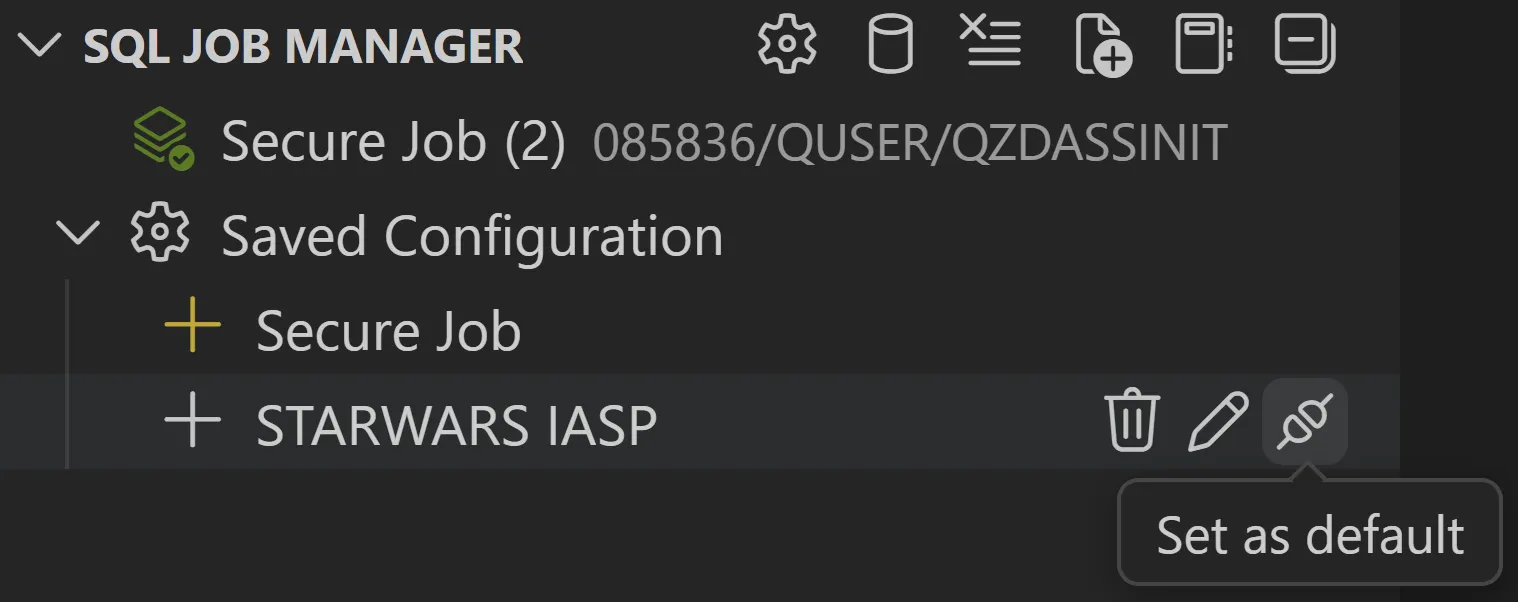The width and height of the screenshot is (1518, 602).
Task: Click the database cylinder icon in header
Action: tap(889, 45)
